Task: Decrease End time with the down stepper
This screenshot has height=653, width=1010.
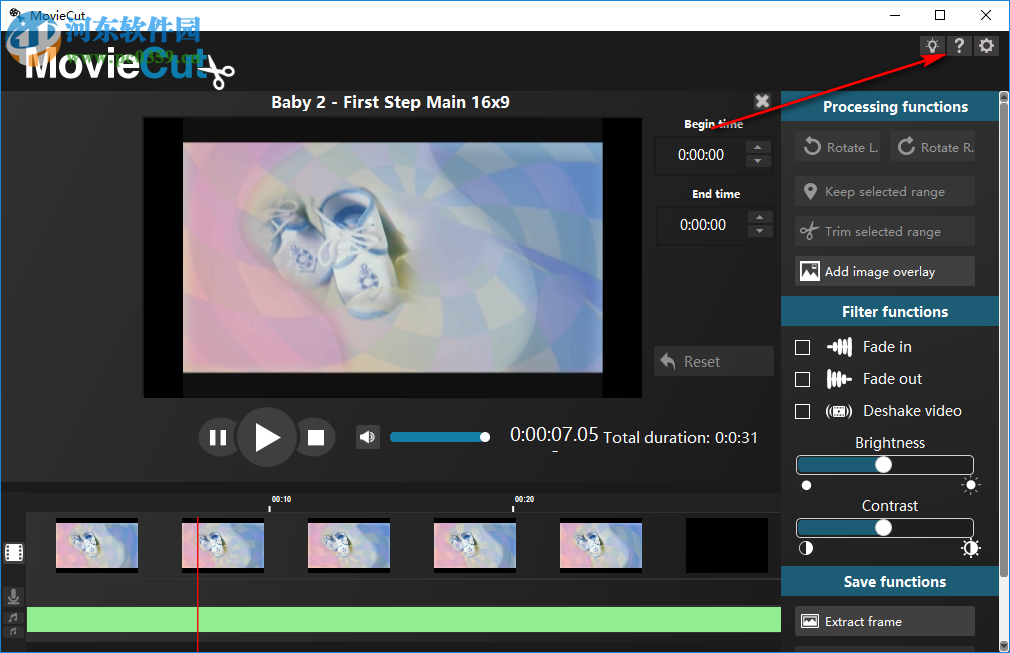Action: 760,231
